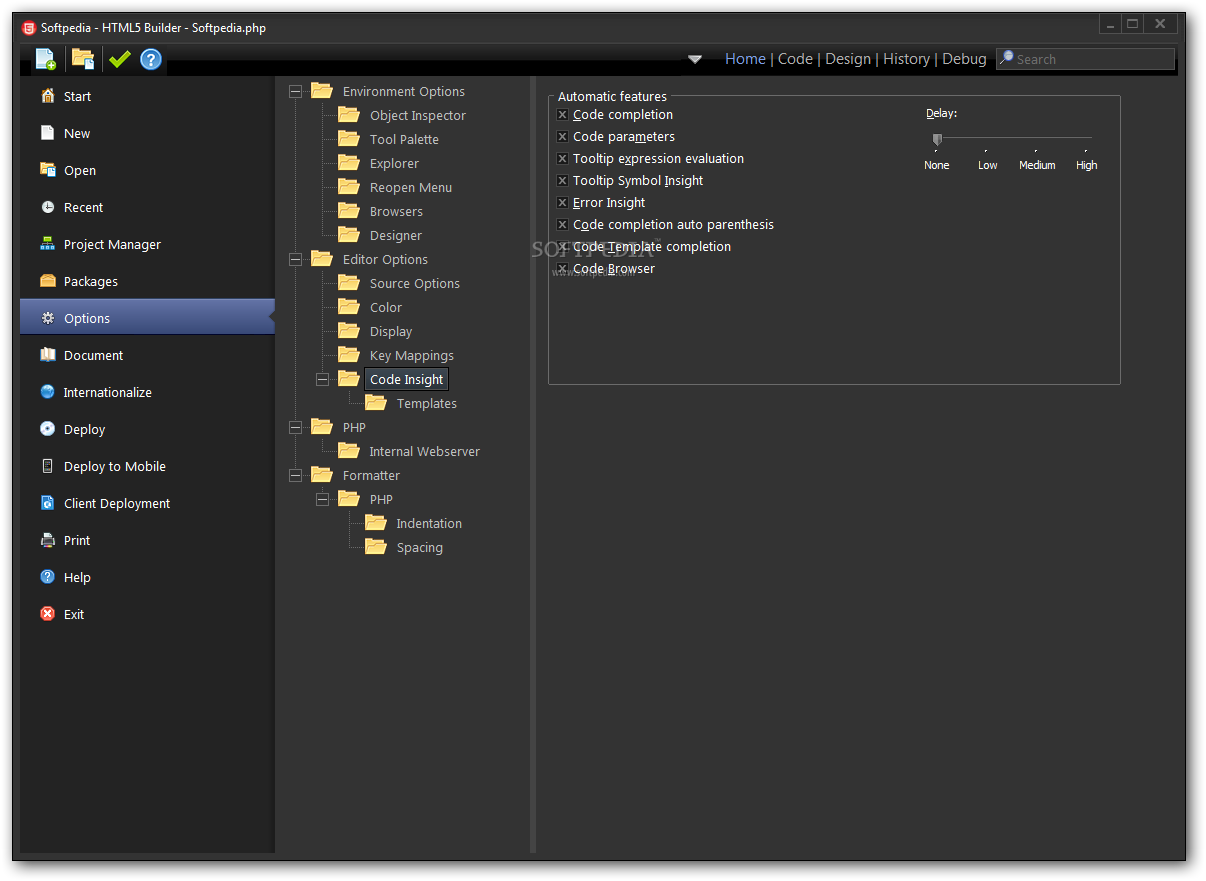Screen dimensions: 1206x881
Task: Select Reopen Menu in the options tree
Action: [411, 187]
